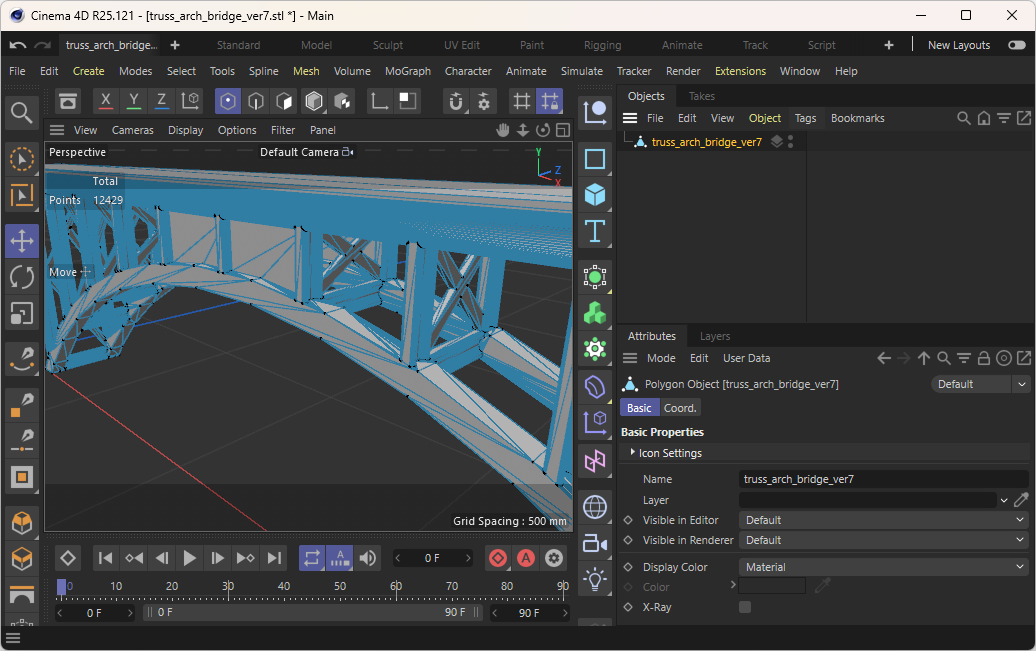Image resolution: width=1036 pixels, height=651 pixels.
Task: Open the Symmetry generator icon
Action: click(595, 460)
